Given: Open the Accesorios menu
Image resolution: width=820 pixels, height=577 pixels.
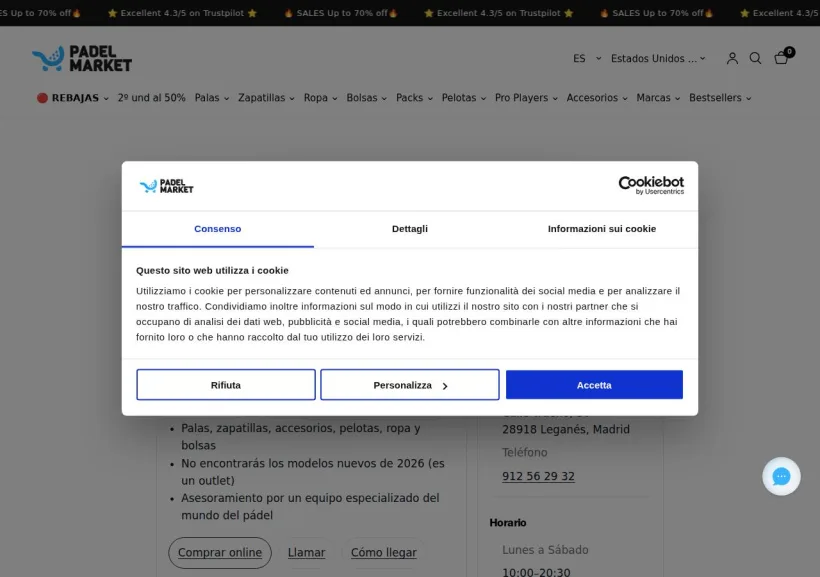Looking at the screenshot, I should tap(597, 98).
